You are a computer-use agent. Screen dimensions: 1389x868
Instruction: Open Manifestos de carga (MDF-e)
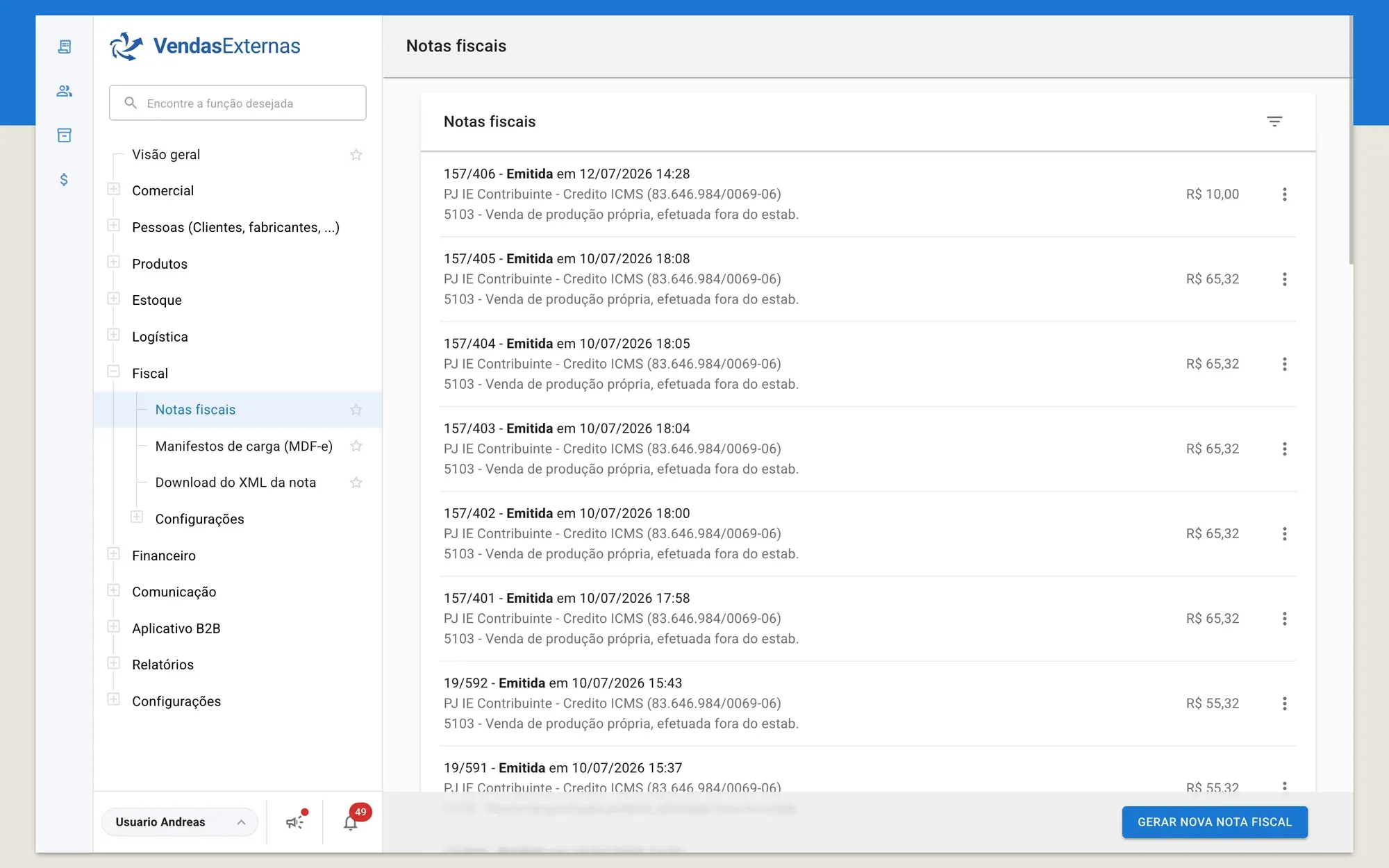click(244, 446)
